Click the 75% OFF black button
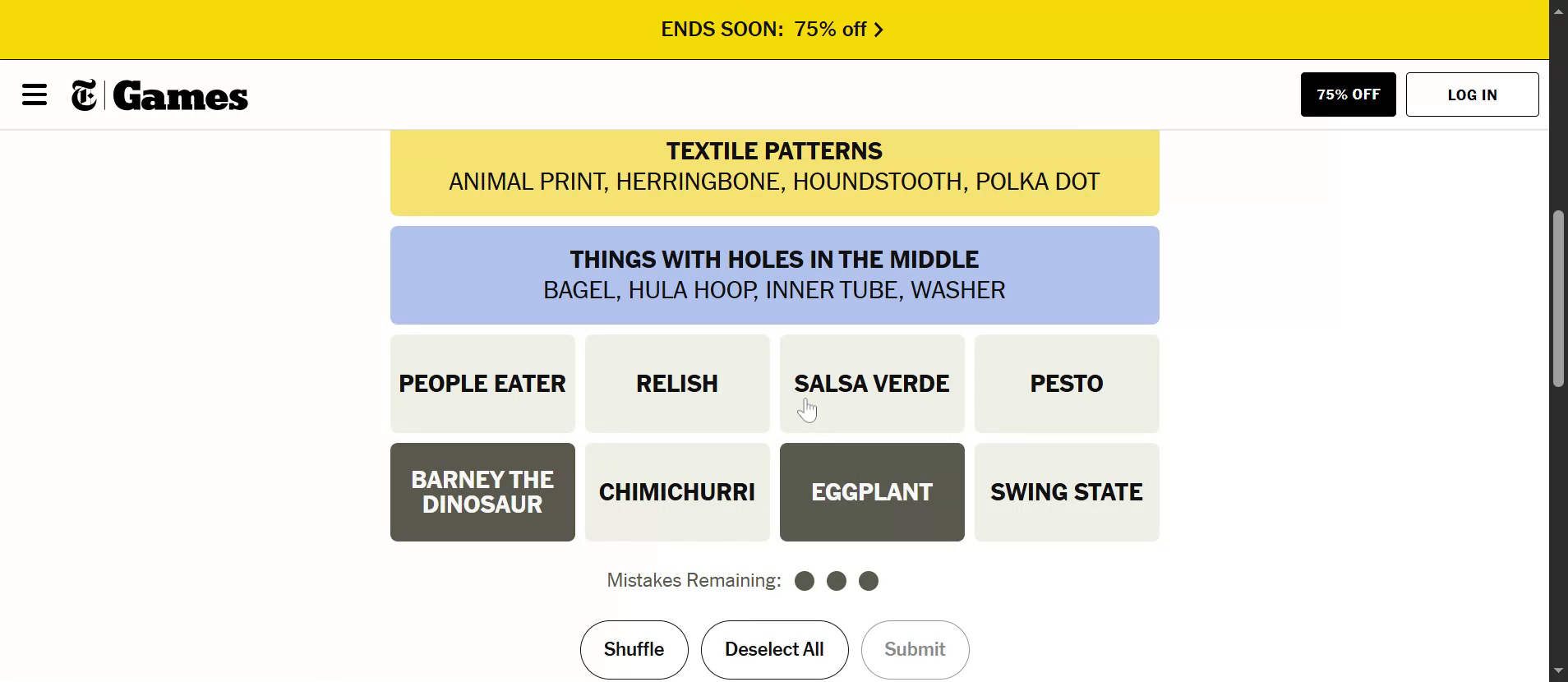Viewport: 1568px width, 682px height. click(1348, 94)
